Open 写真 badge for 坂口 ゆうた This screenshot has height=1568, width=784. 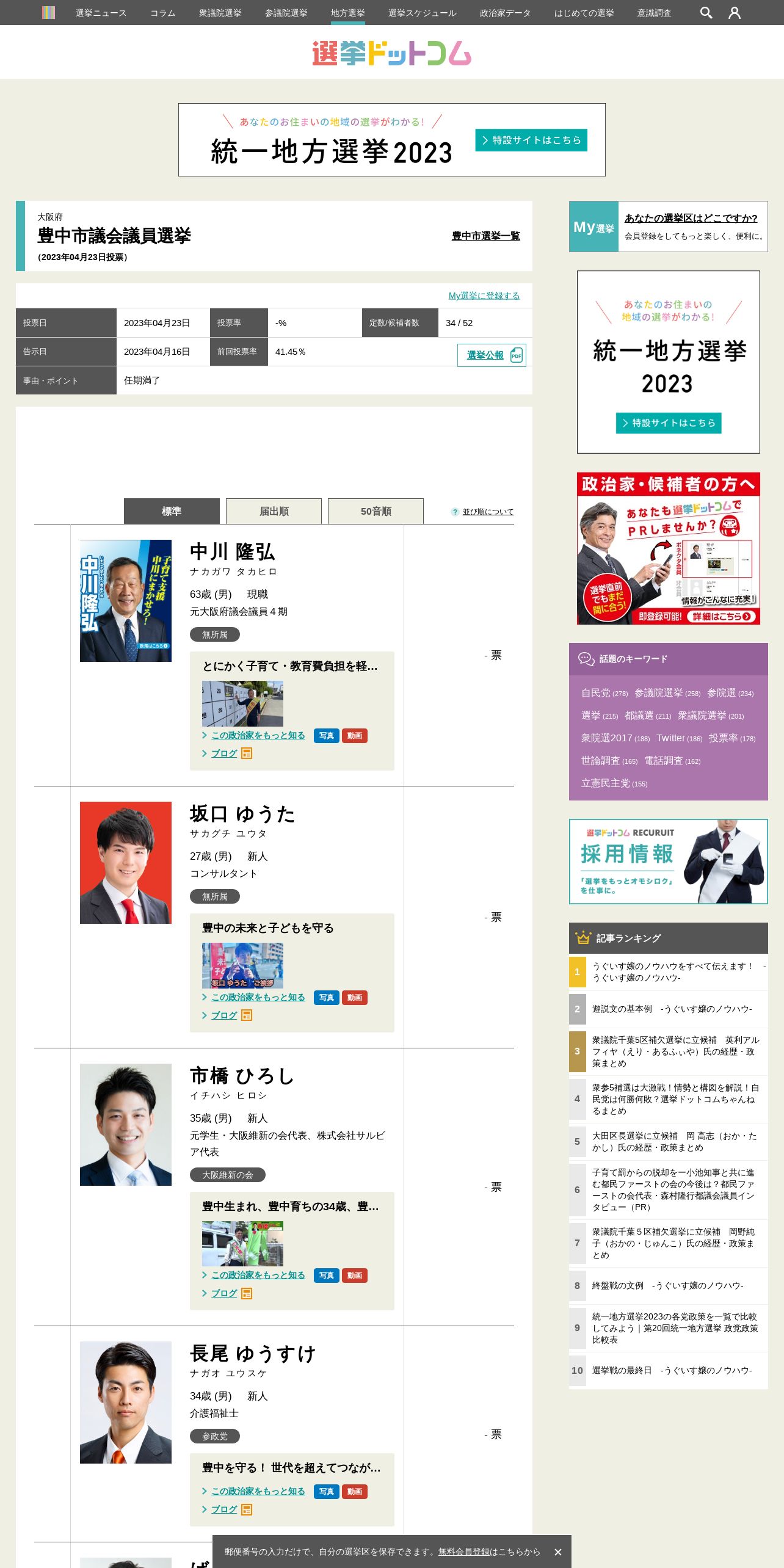click(327, 998)
